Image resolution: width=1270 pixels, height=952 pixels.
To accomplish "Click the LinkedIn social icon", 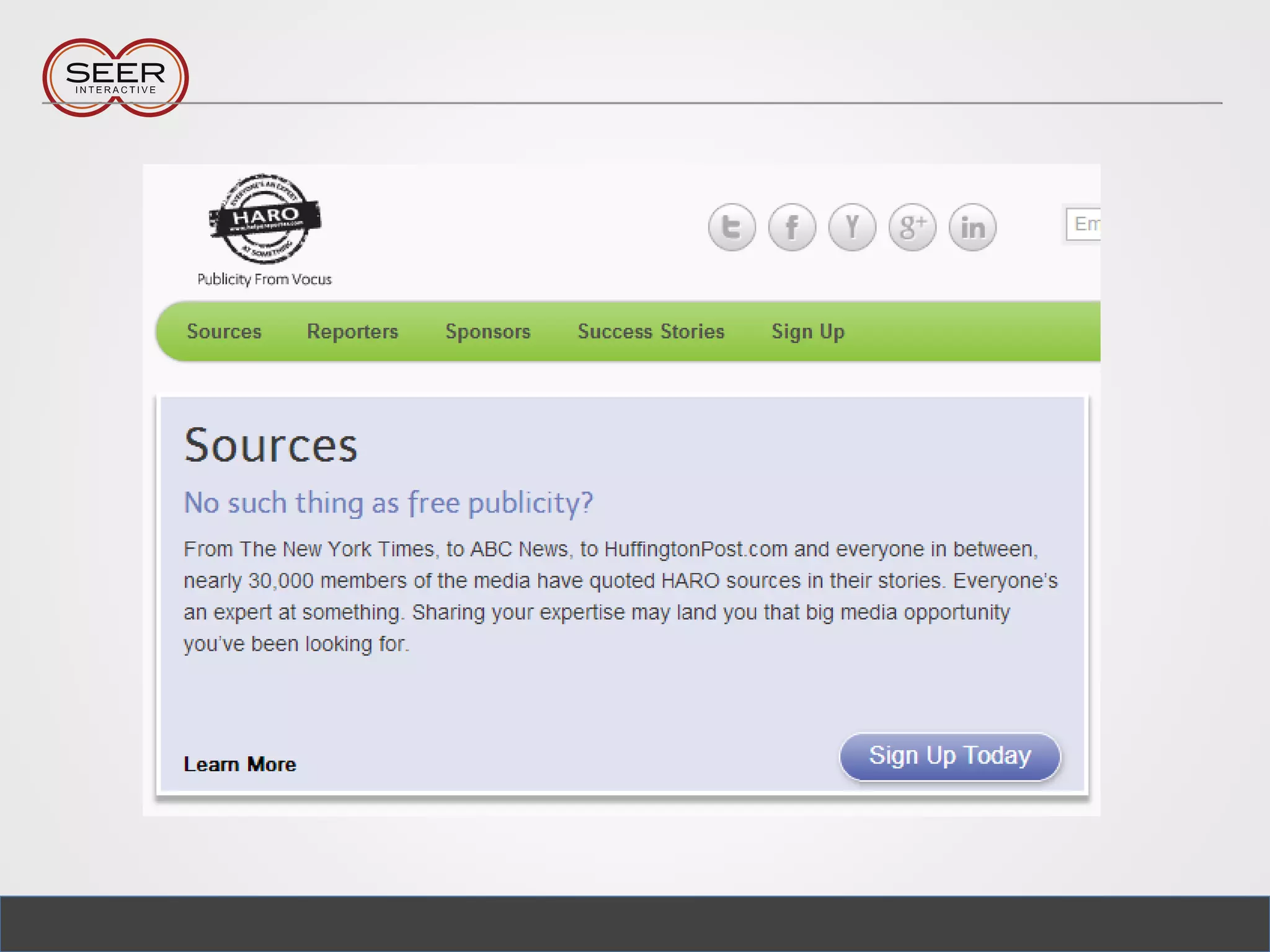I will [972, 227].
